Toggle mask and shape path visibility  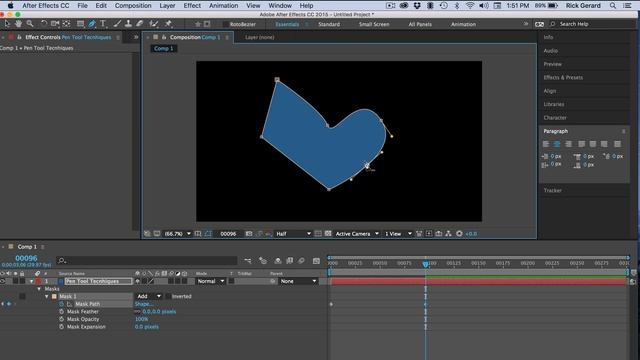click(x=208, y=234)
